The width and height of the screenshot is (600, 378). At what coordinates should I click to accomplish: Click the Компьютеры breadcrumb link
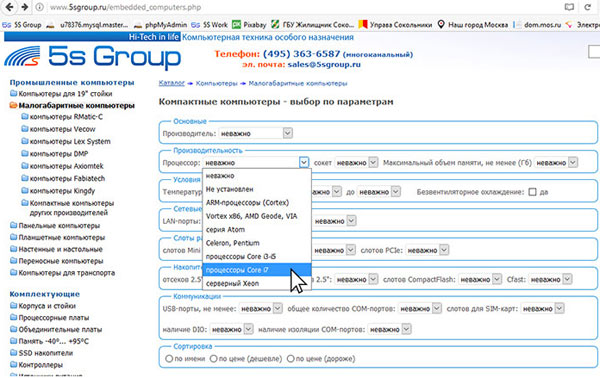[x=217, y=83]
